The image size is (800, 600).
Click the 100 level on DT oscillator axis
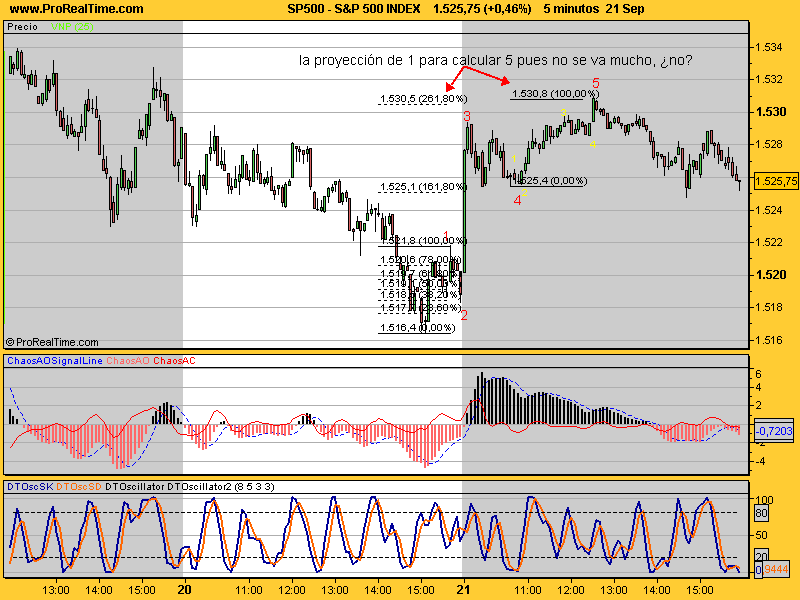click(764, 500)
